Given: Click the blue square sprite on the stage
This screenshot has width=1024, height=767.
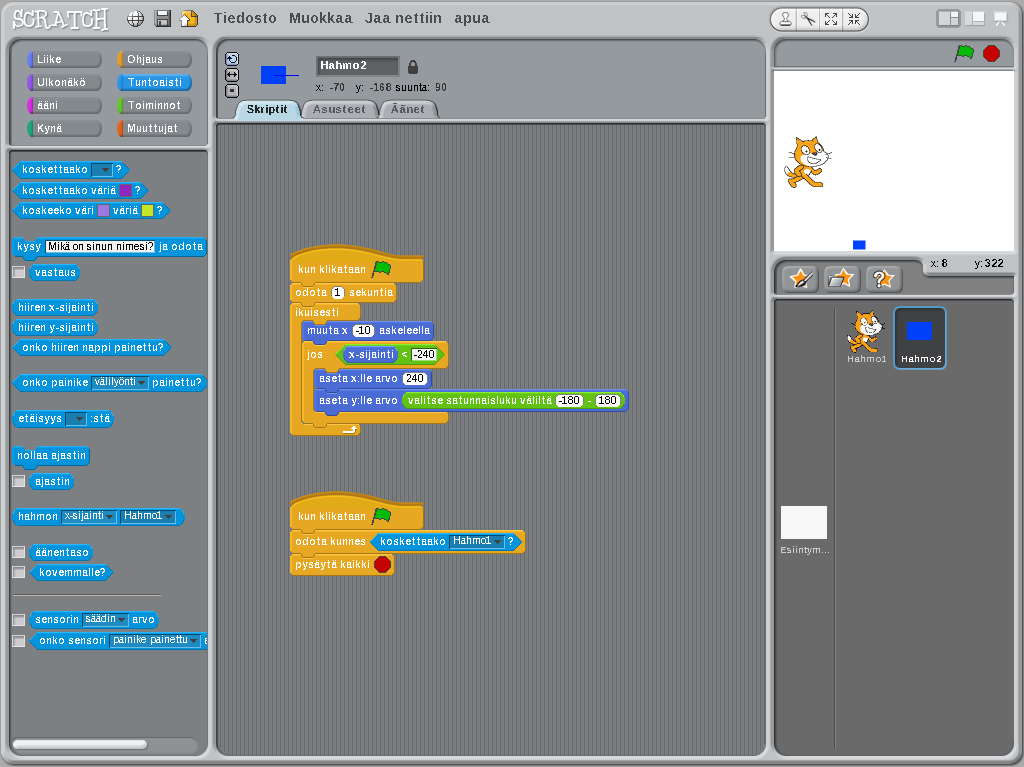Looking at the screenshot, I should coord(859,245).
